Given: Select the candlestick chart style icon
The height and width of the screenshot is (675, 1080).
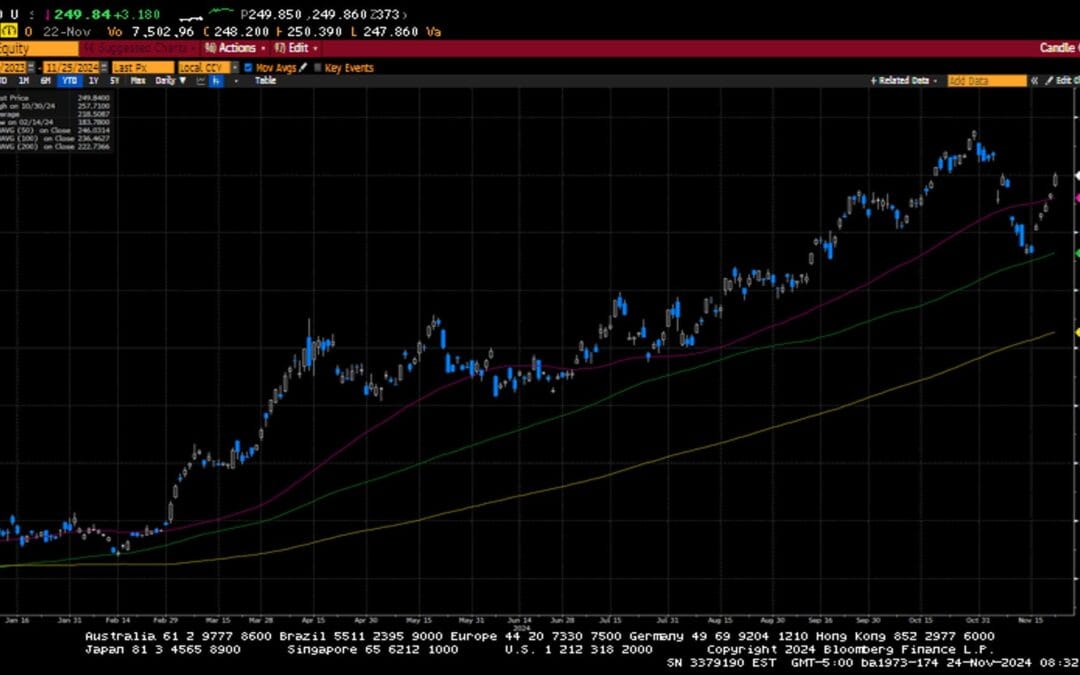Looking at the screenshot, I should click(x=215, y=80).
